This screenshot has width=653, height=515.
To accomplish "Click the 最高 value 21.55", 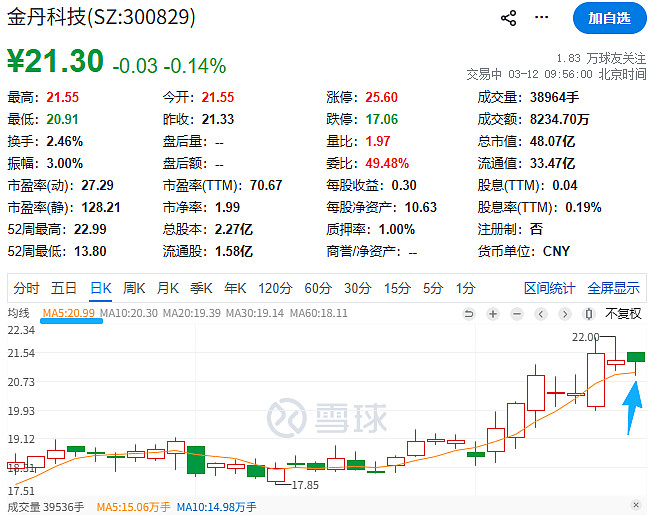I will pos(62,97).
